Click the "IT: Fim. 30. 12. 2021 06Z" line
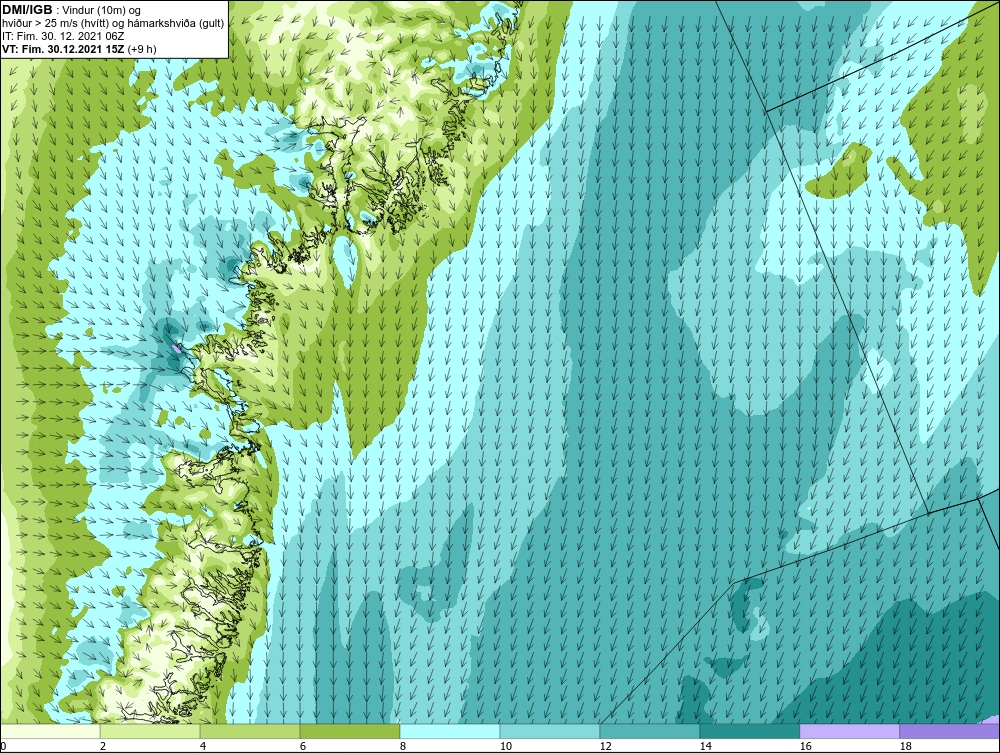 click(63, 36)
